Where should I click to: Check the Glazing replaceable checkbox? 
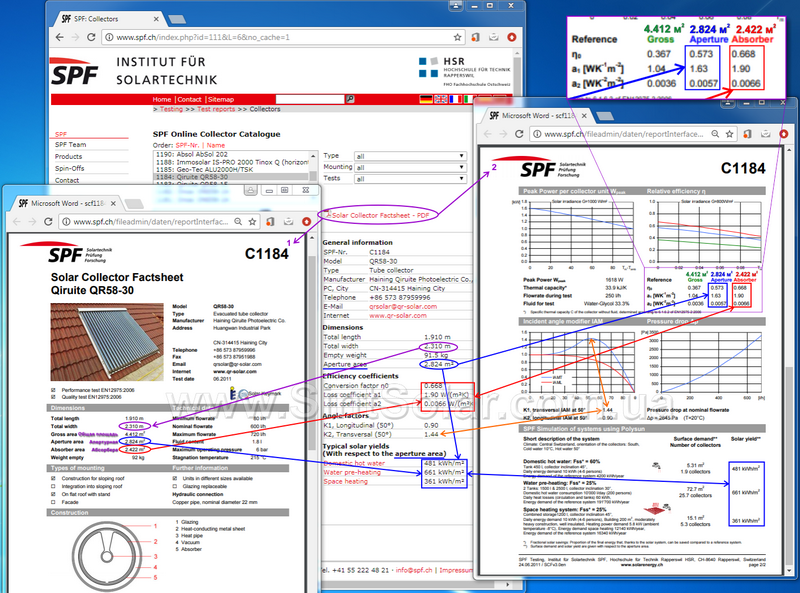175,486
